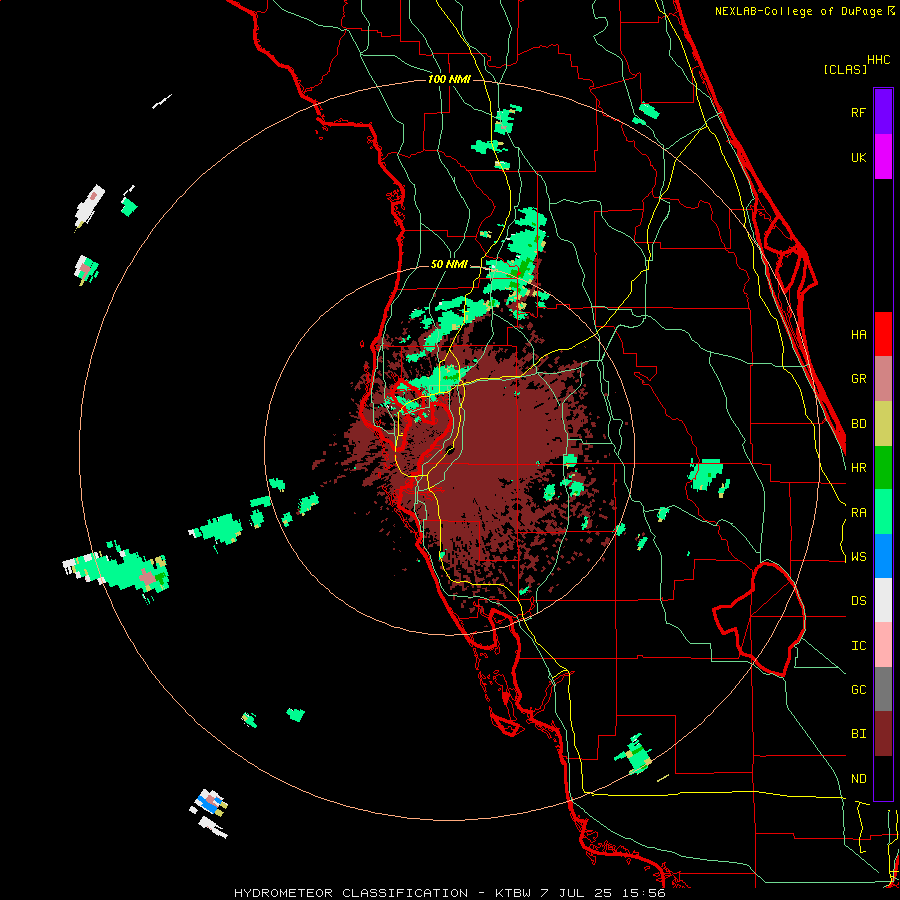The width and height of the screenshot is (900, 900).
Task: Click the DS legend label
Action: (858, 601)
